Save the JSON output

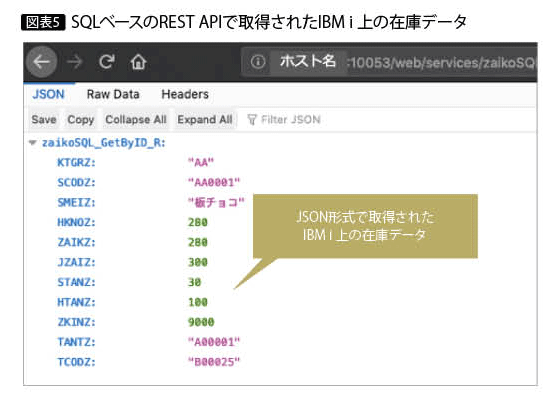44,119
